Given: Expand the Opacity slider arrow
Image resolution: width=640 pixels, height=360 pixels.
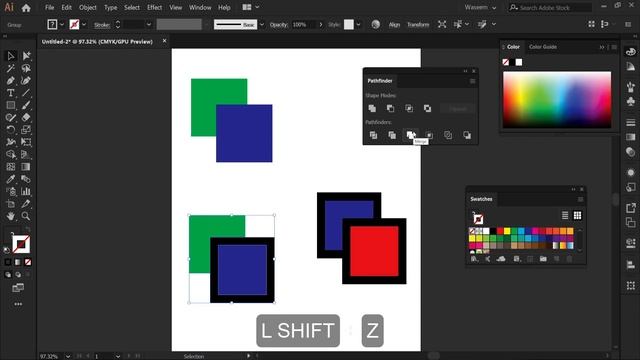Looking at the screenshot, I should pos(321,24).
